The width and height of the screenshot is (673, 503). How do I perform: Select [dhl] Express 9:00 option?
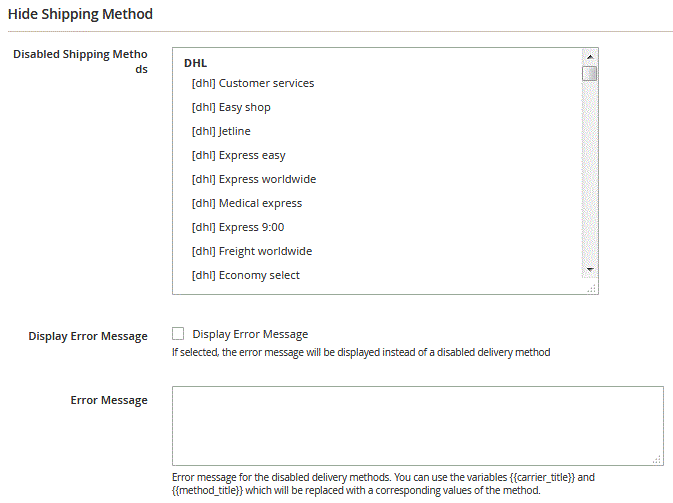[x=238, y=227]
